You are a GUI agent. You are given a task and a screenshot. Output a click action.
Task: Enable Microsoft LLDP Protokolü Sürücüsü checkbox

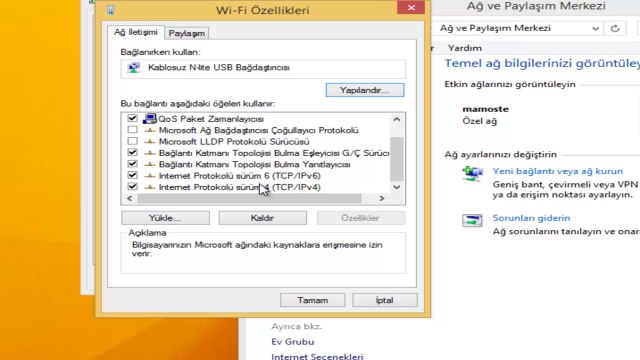[x=132, y=141]
